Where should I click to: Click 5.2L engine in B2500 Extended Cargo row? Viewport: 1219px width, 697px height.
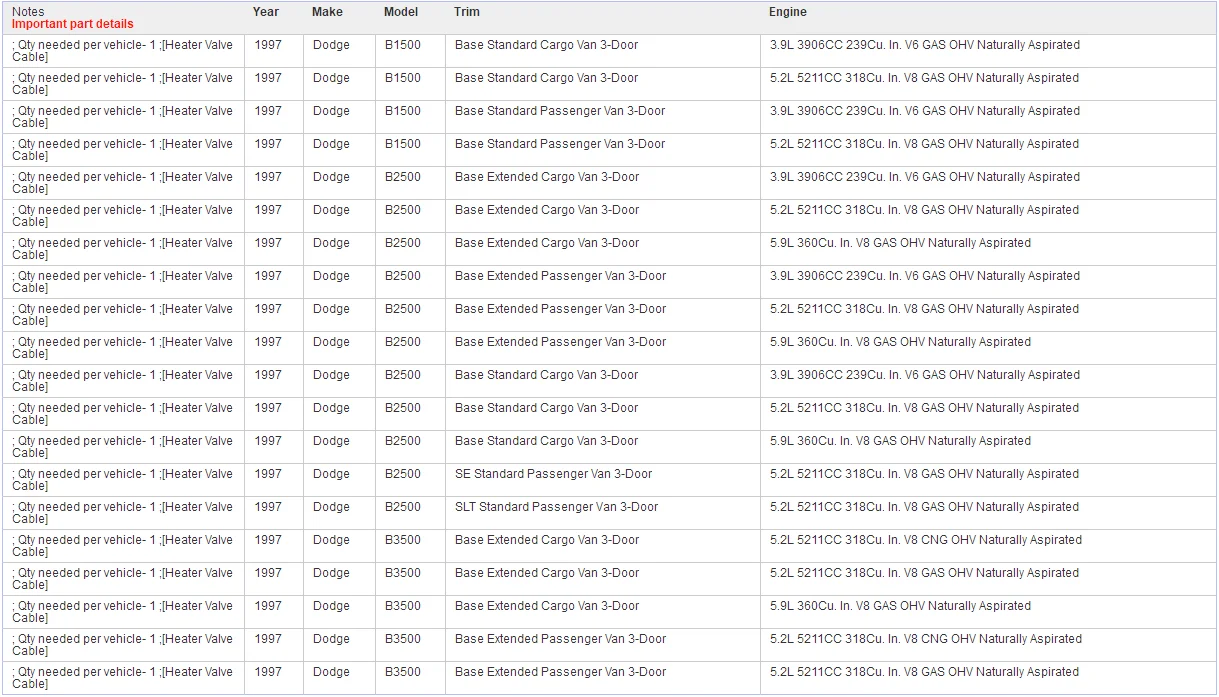click(x=925, y=210)
